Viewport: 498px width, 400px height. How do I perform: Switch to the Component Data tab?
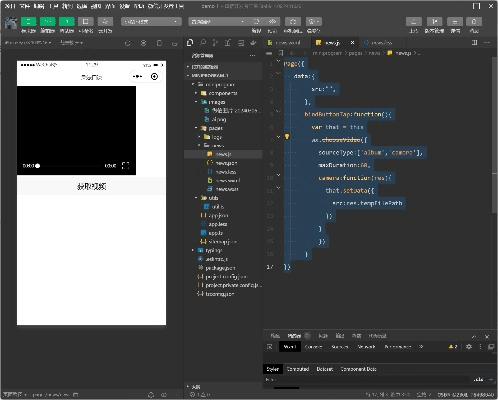[358, 369]
